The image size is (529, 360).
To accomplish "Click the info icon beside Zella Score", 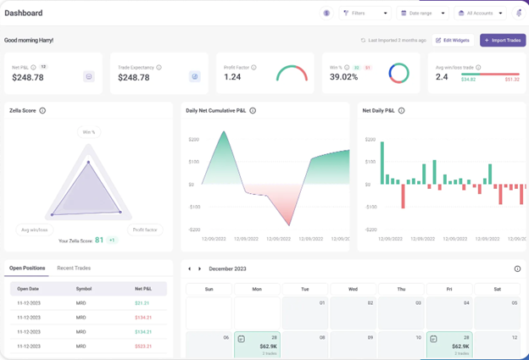I will coord(43,110).
